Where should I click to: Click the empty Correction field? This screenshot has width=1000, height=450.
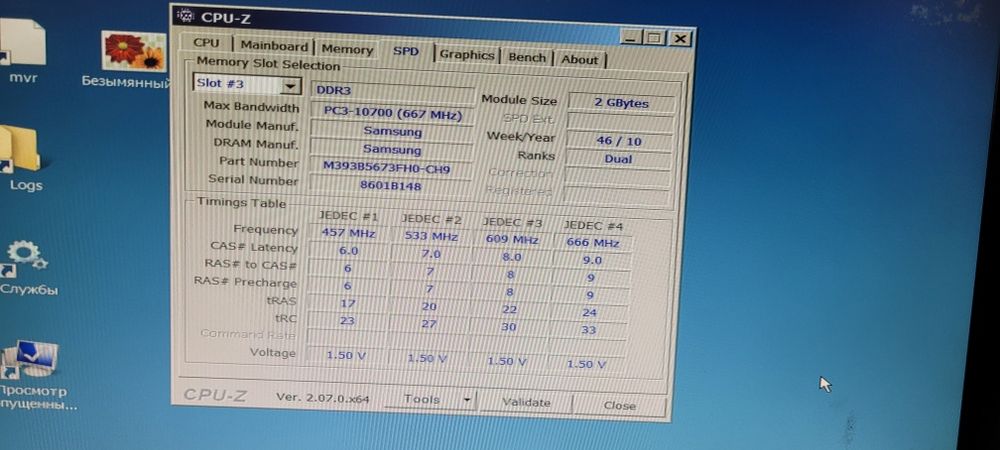coord(617,177)
